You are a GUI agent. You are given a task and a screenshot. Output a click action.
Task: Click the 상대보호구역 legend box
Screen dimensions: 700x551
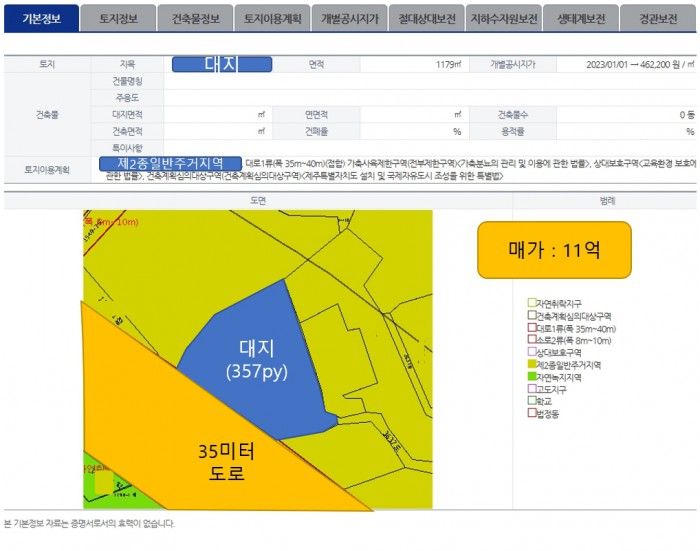(532, 353)
